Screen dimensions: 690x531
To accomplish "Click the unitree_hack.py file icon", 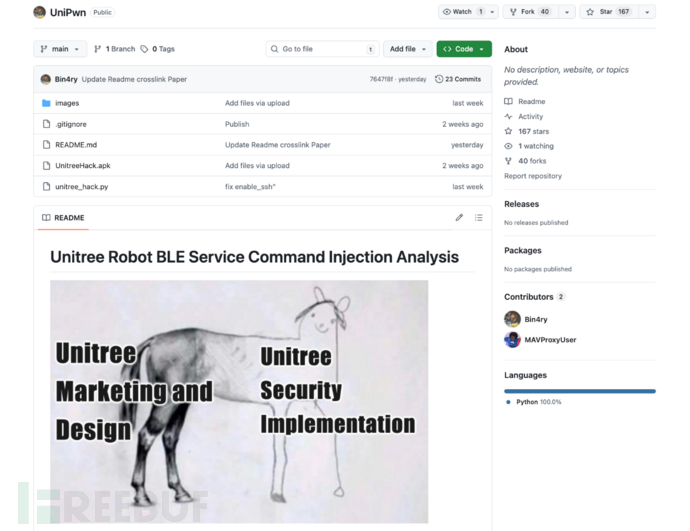I will coord(46,187).
